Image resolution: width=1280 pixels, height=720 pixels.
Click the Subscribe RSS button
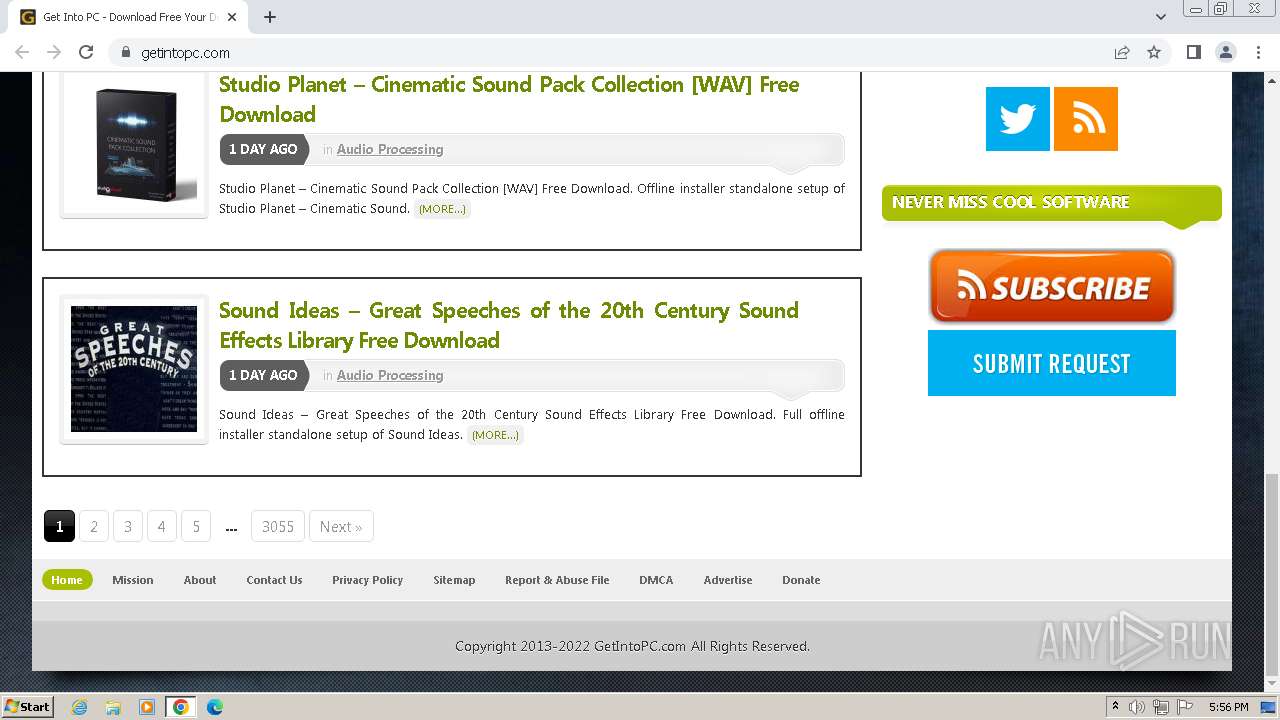coord(1051,287)
